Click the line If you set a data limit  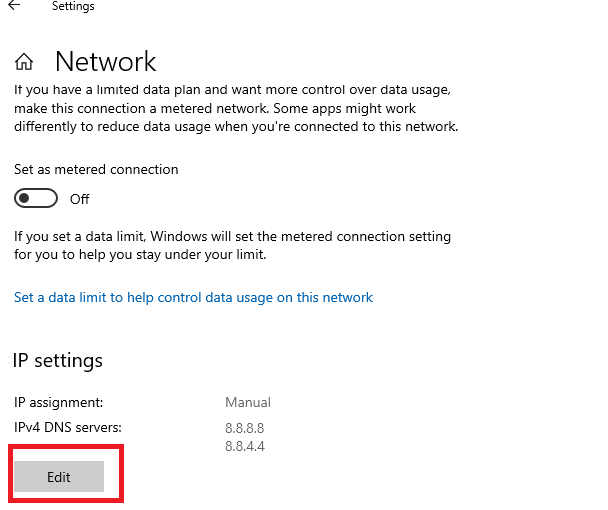[232, 236]
